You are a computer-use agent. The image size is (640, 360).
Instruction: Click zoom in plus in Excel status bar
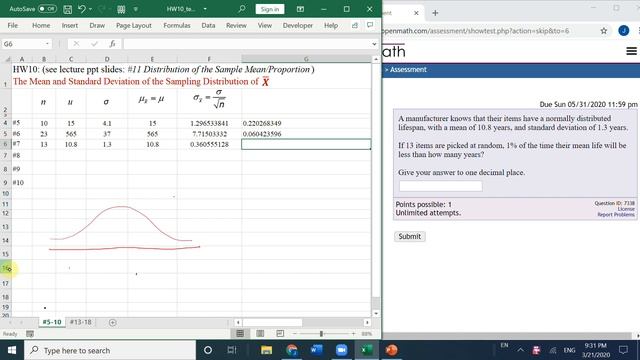pyautogui.click(x=353, y=334)
